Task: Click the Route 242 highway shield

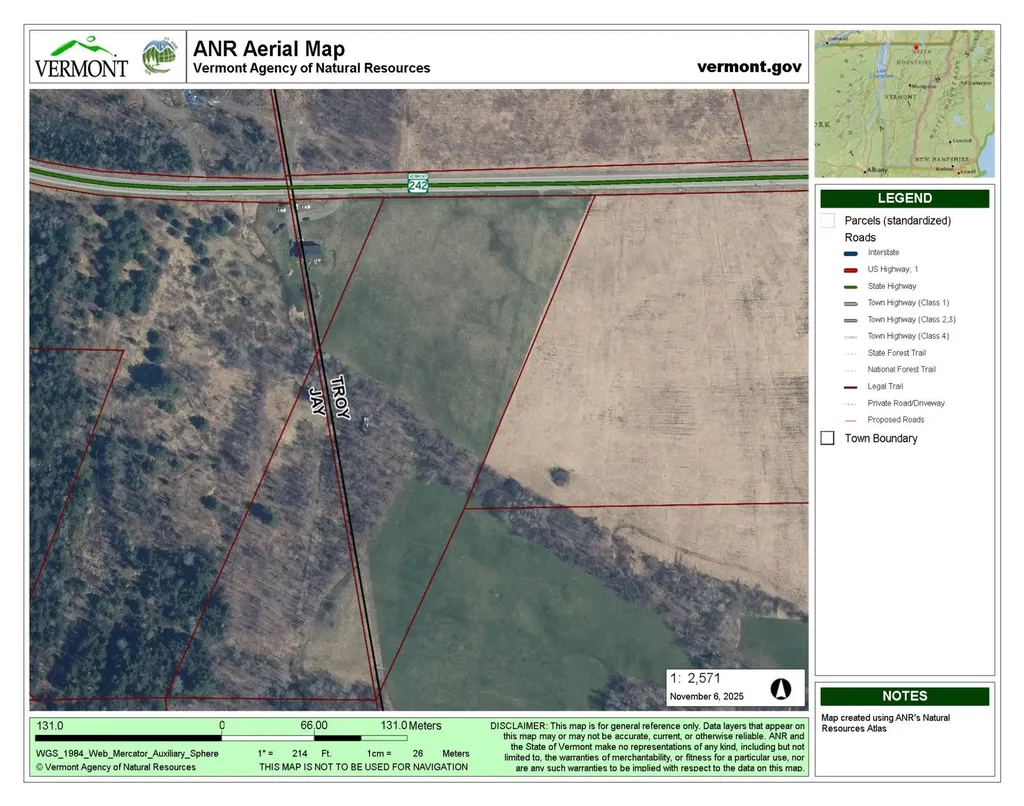Action: 418,183
